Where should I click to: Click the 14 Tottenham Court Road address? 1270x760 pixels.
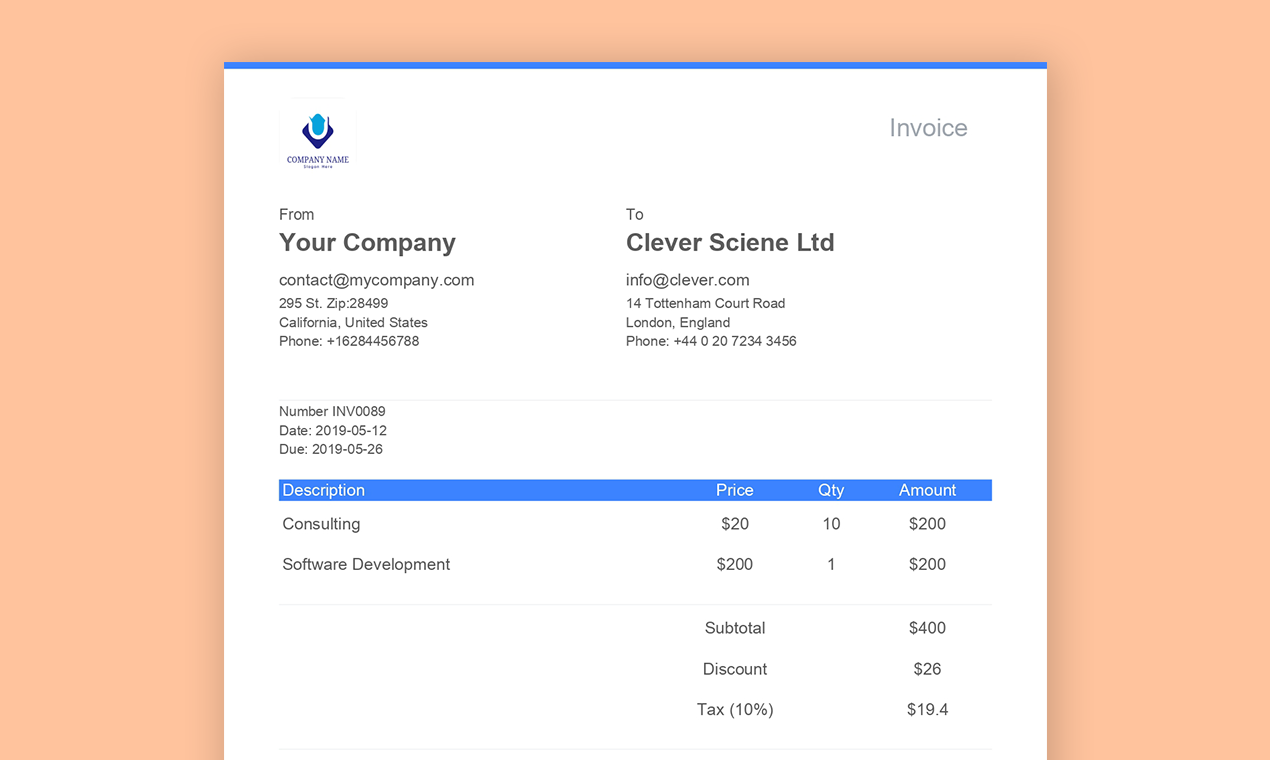(x=705, y=303)
